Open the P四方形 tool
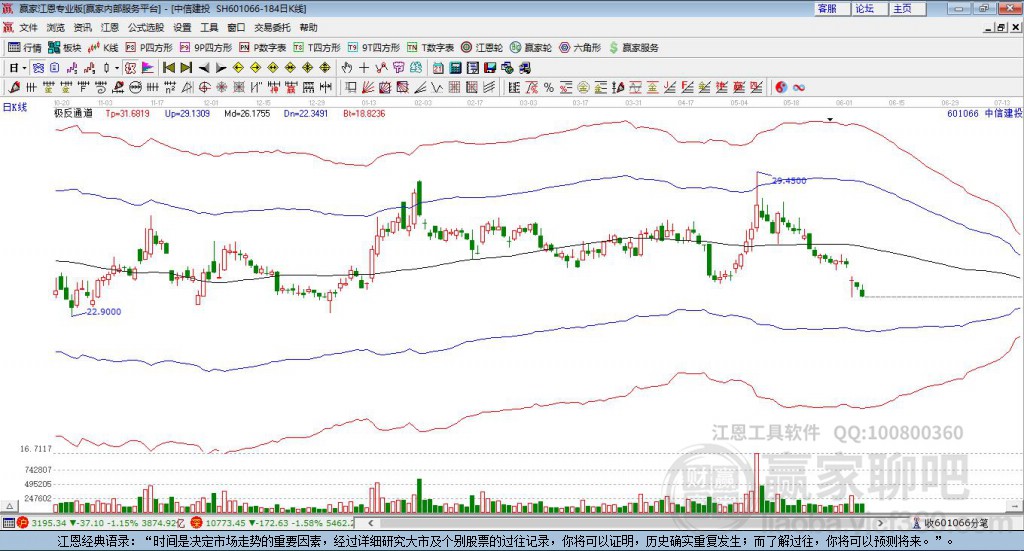This screenshot has height=551, width=1024. [149, 48]
